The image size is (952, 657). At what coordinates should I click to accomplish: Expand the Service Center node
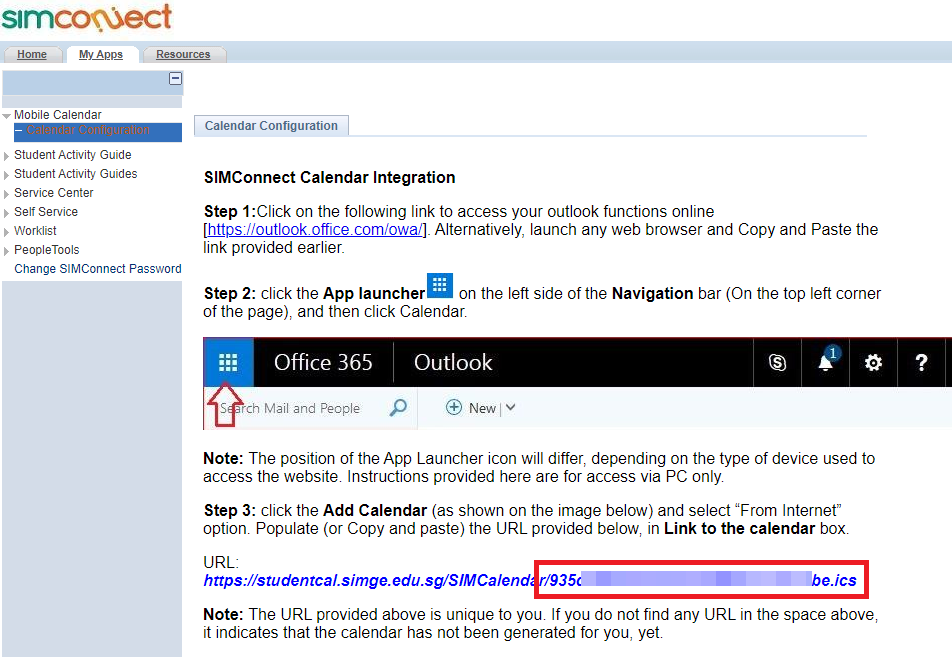pos(6,194)
